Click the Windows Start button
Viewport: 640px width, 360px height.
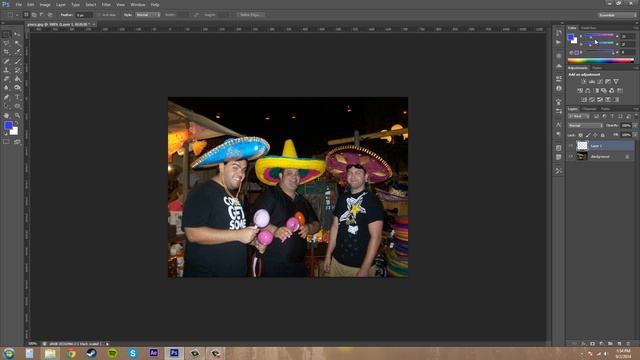pyautogui.click(x=9, y=353)
